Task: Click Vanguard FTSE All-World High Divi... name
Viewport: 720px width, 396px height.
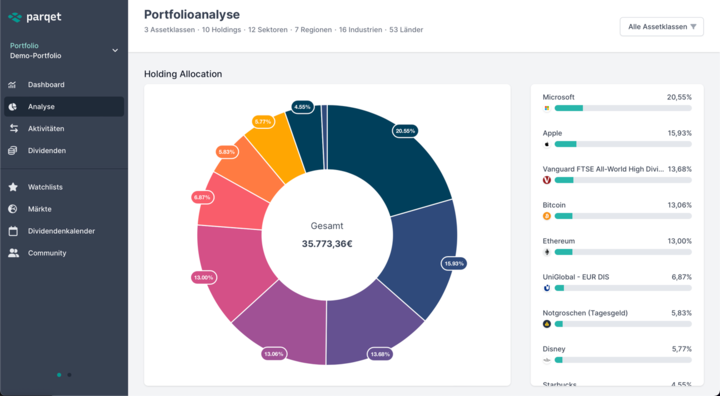Action: coord(603,169)
